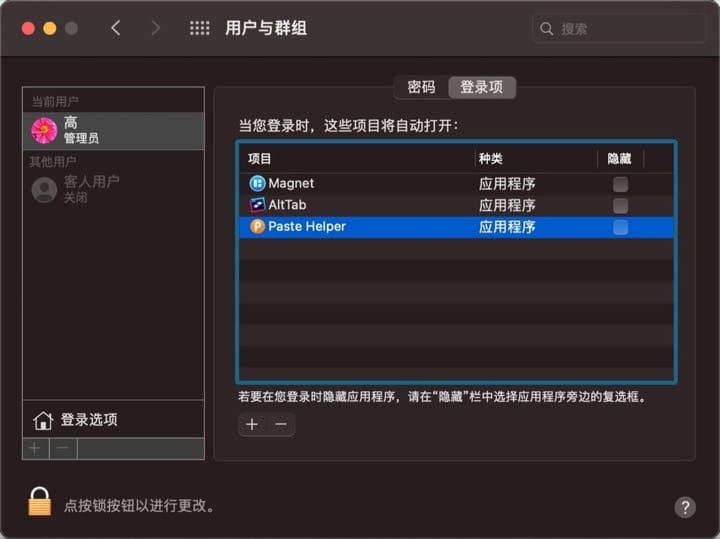Close the window with red button
Image resolution: width=720 pixels, height=539 pixels.
coord(28,28)
